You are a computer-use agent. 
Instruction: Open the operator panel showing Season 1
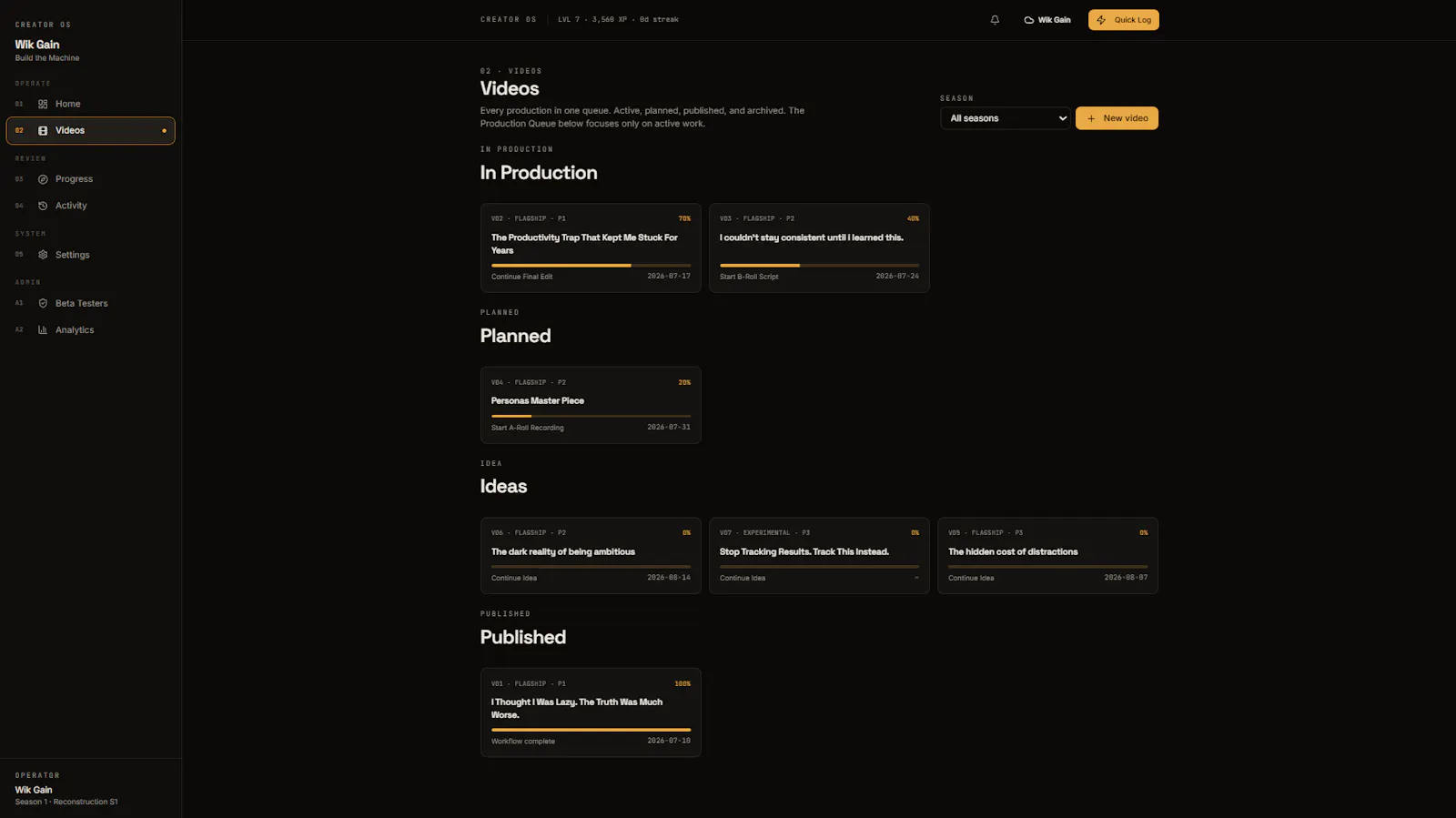pyautogui.click(x=90, y=789)
